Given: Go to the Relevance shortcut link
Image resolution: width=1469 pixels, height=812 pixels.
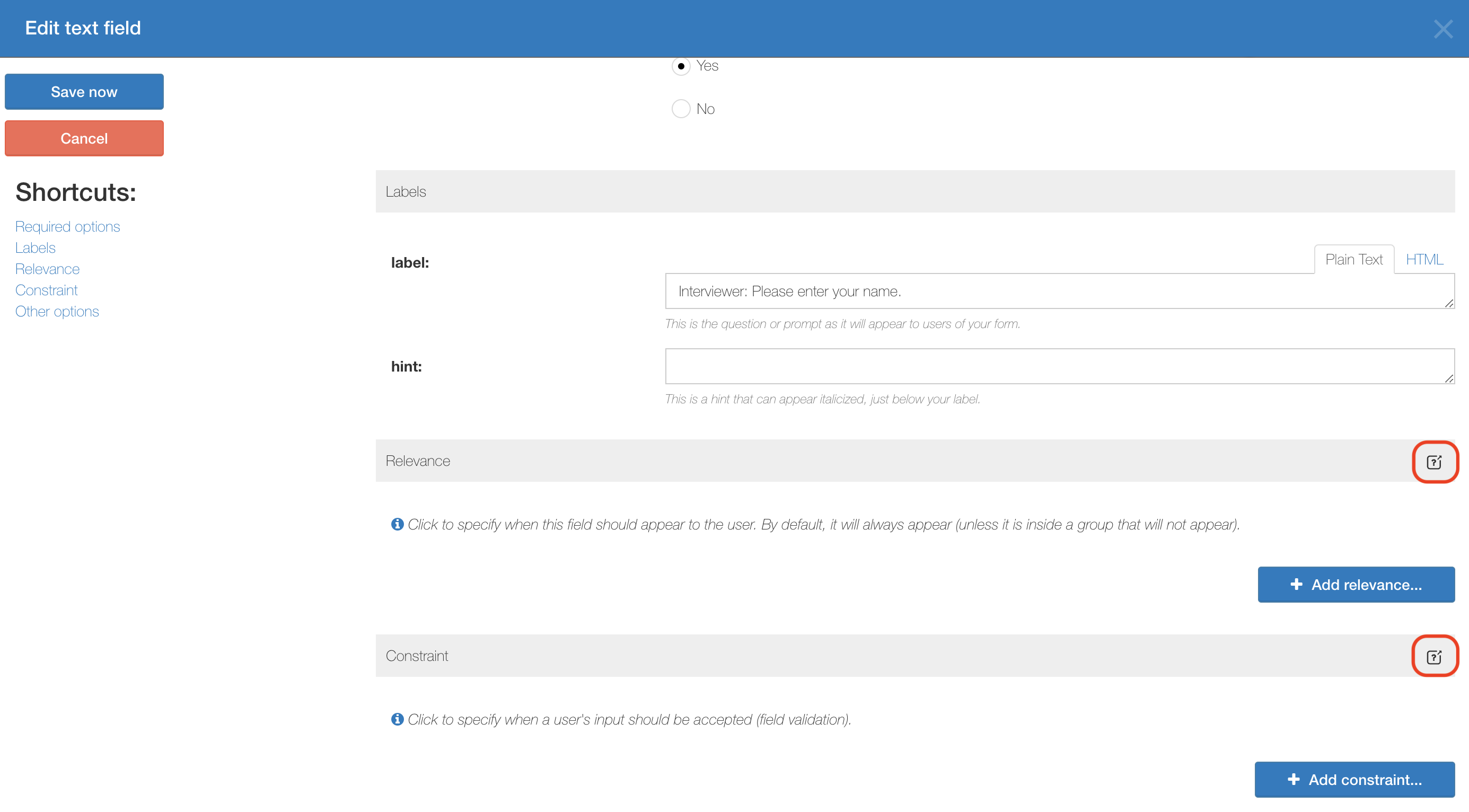Looking at the screenshot, I should [x=47, y=269].
